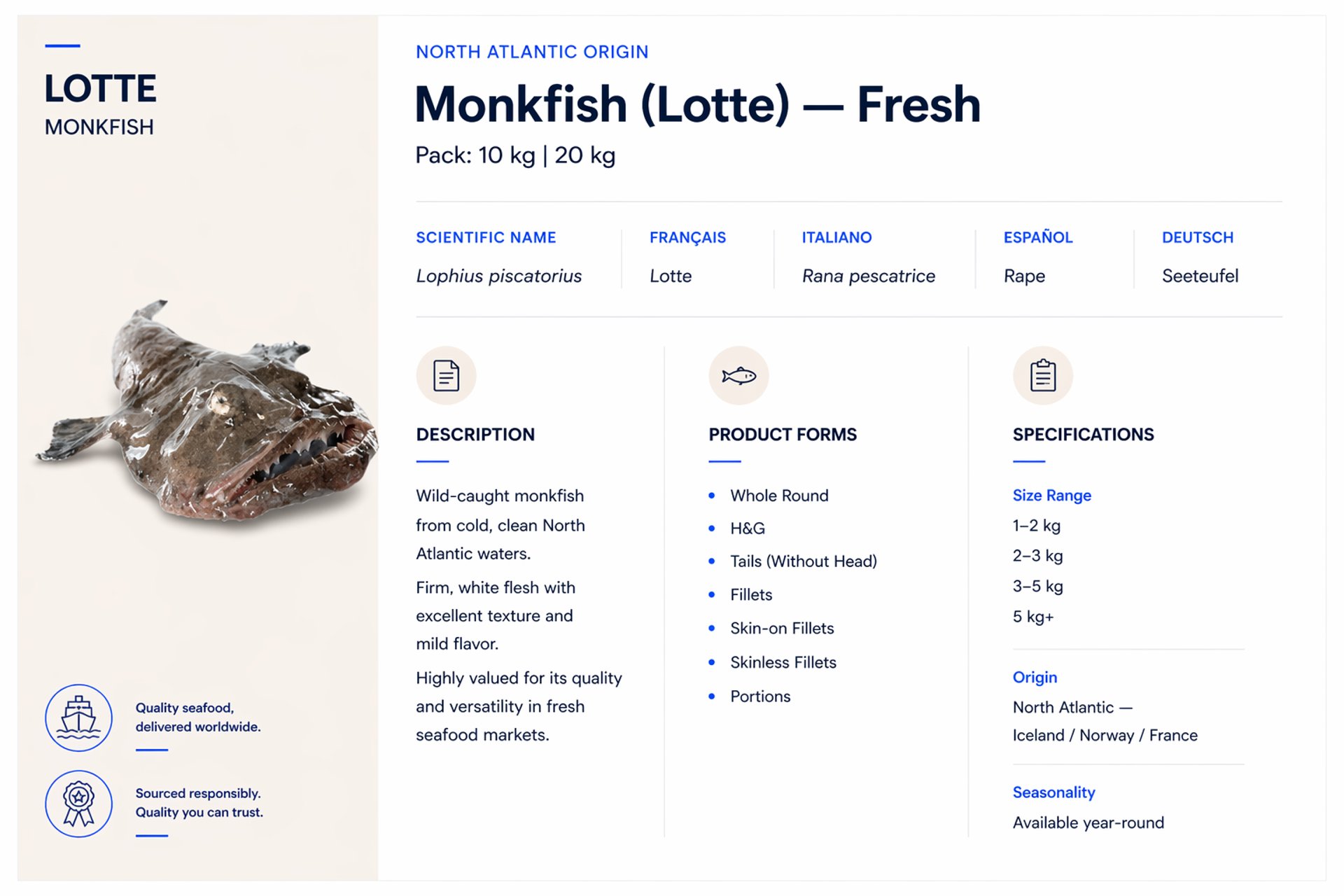The width and height of the screenshot is (1344, 896).
Task: Click the award ribbon quality icon
Action: coord(79,804)
